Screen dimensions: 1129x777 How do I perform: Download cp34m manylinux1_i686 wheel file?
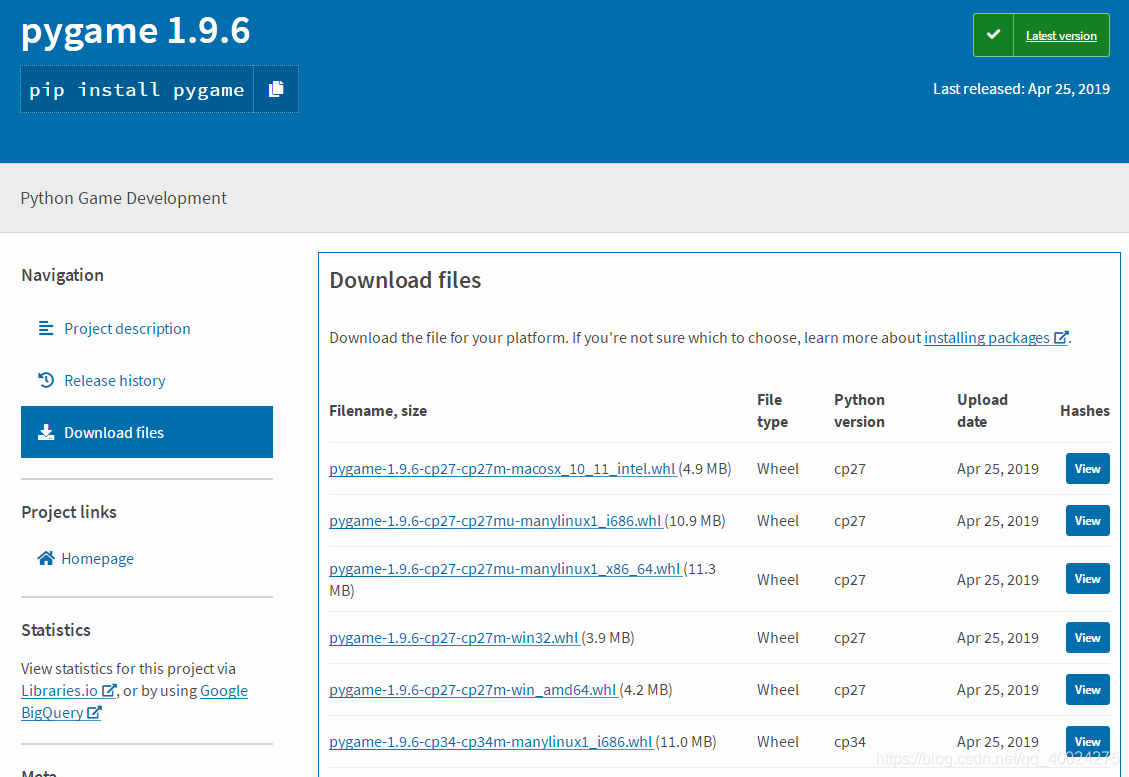[491, 742]
